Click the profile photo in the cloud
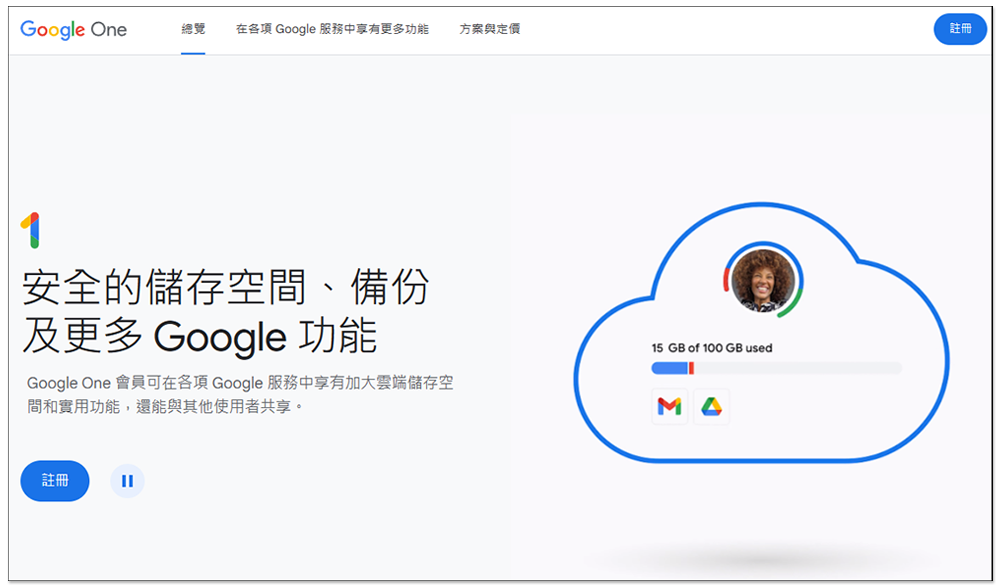Viewport: 1000px width, 588px height. coord(763,279)
